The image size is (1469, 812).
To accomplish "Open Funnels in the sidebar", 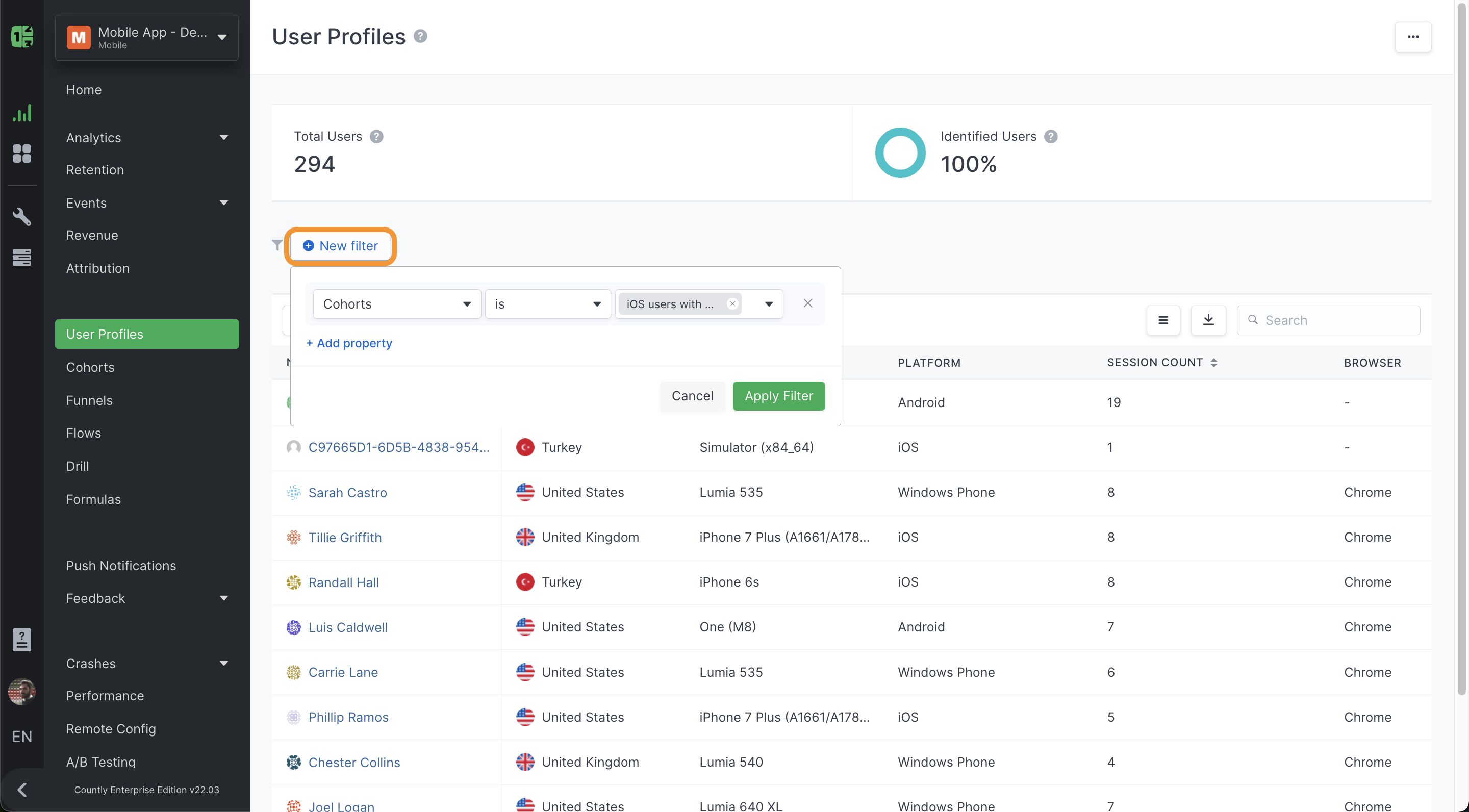I will (89, 400).
